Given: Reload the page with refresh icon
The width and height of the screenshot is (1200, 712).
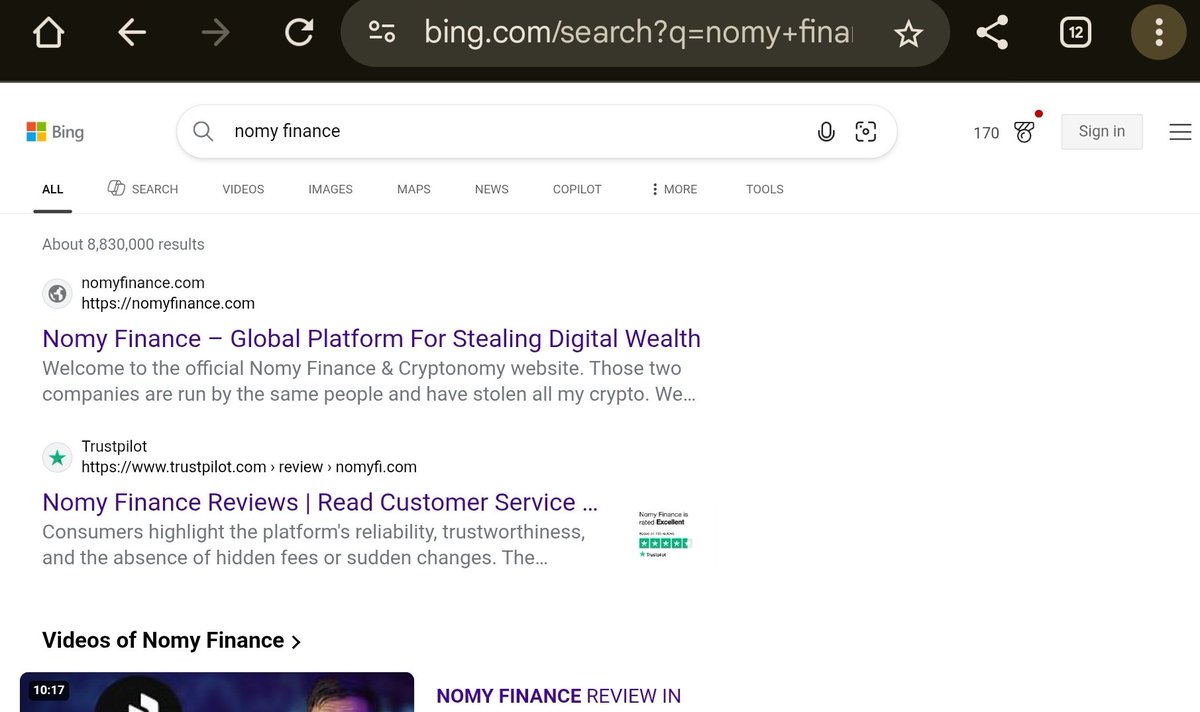Looking at the screenshot, I should (299, 33).
